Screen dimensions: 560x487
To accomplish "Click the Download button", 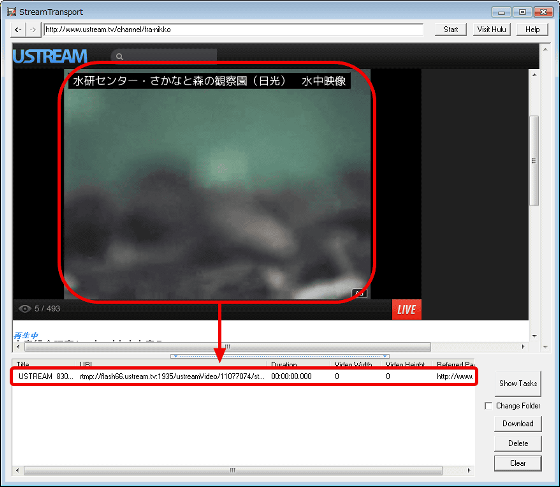I will [518, 423].
